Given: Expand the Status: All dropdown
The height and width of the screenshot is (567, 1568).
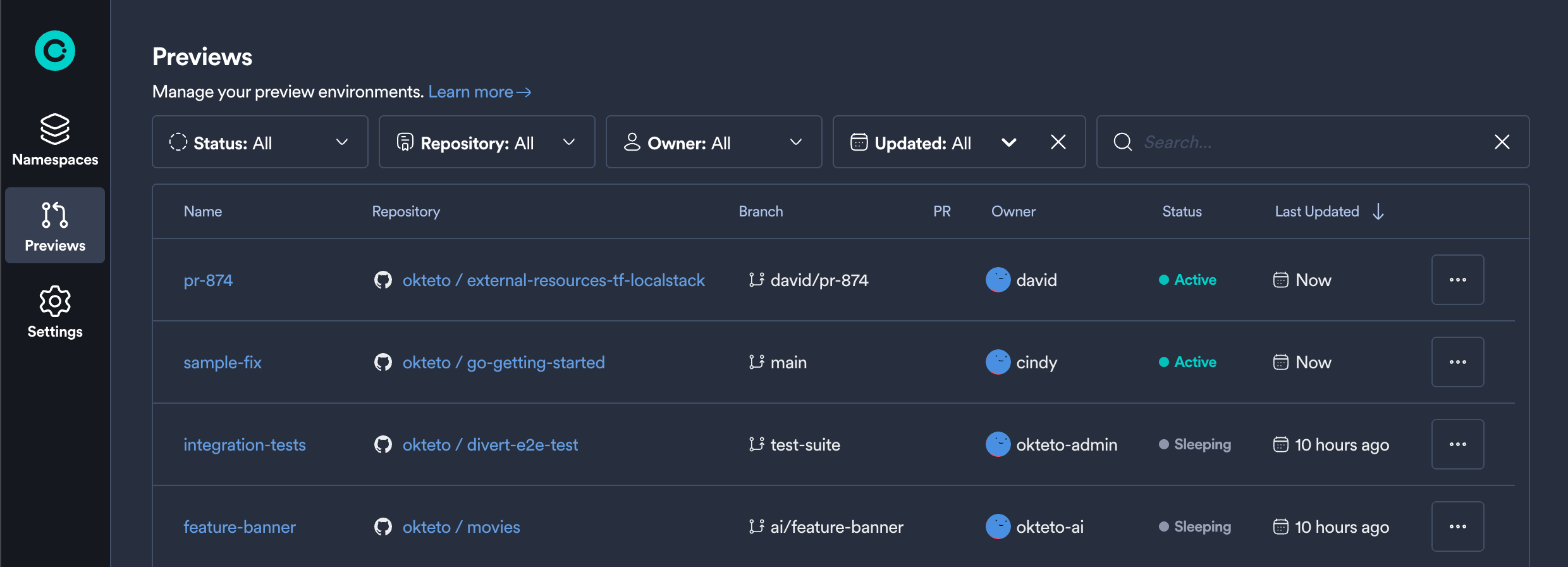Looking at the screenshot, I should [260, 142].
